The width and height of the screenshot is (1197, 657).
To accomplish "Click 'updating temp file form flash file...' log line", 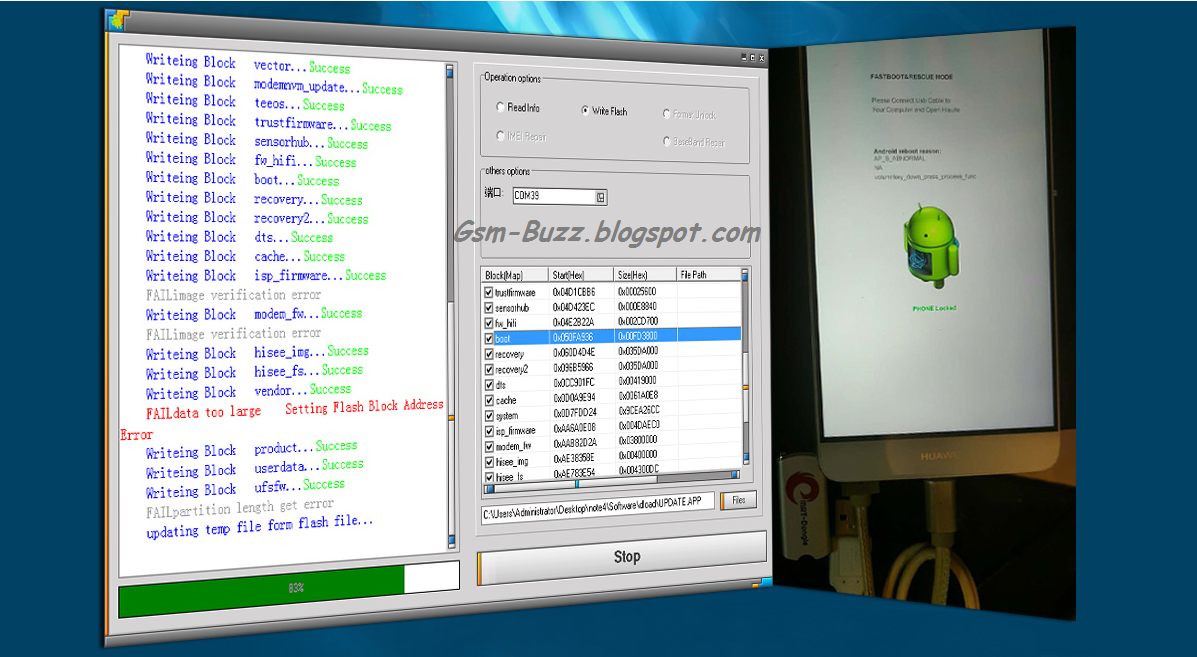I will click(260, 527).
